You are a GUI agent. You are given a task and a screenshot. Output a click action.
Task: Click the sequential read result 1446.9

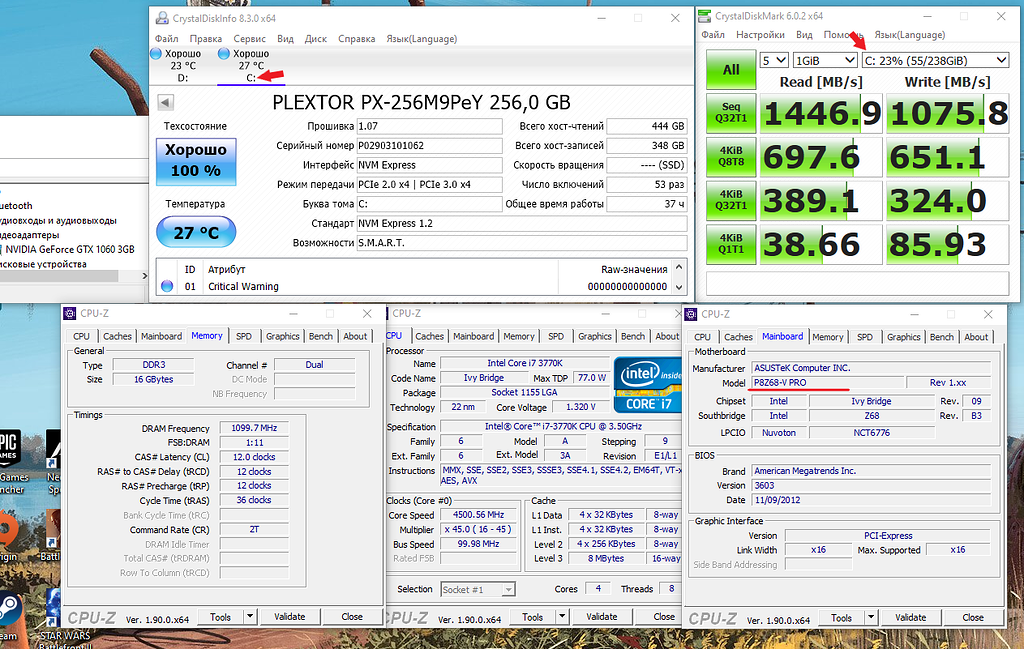coord(821,114)
